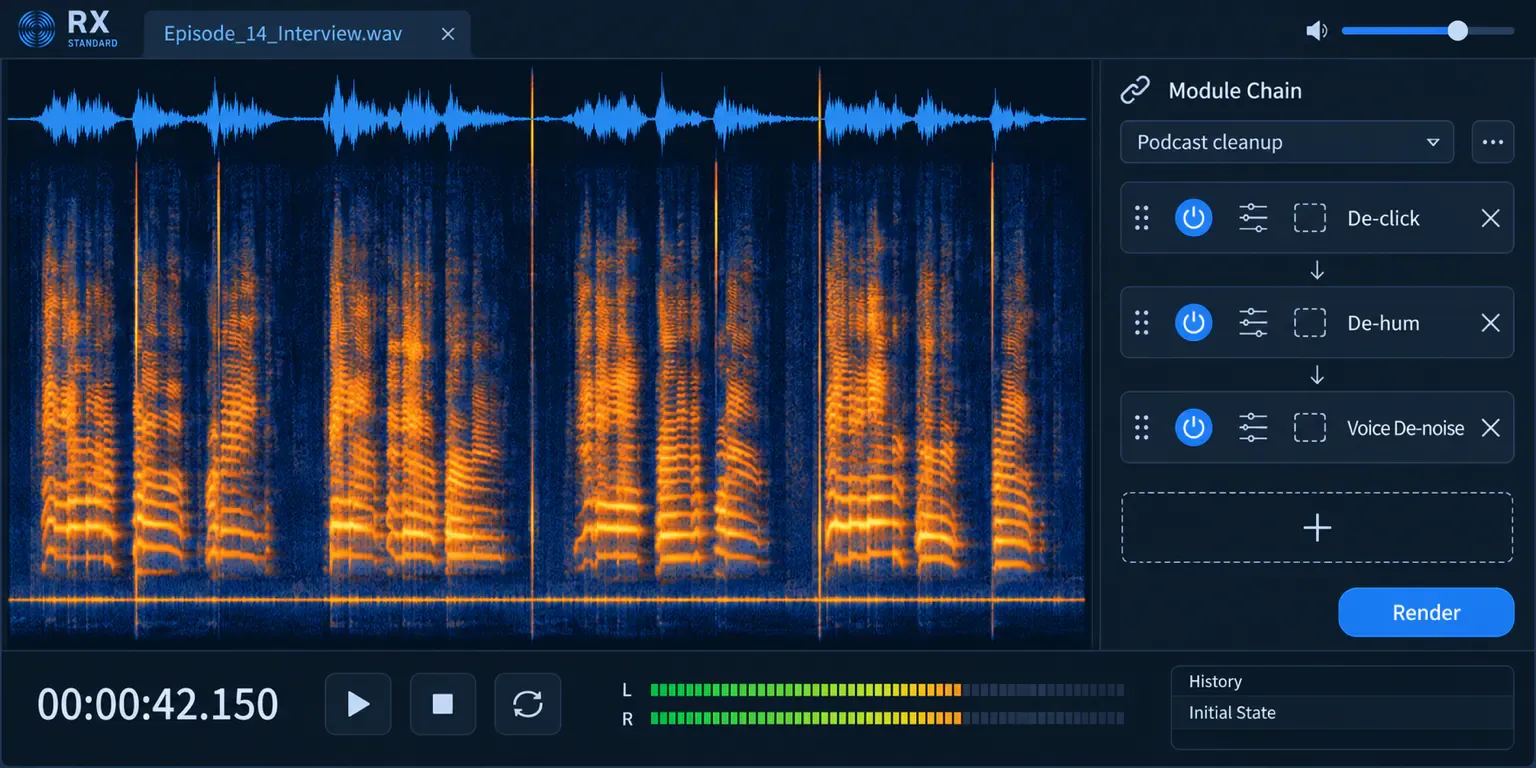The width and height of the screenshot is (1536, 768).
Task: Open De-click settings sliders
Action: [x=1253, y=218]
